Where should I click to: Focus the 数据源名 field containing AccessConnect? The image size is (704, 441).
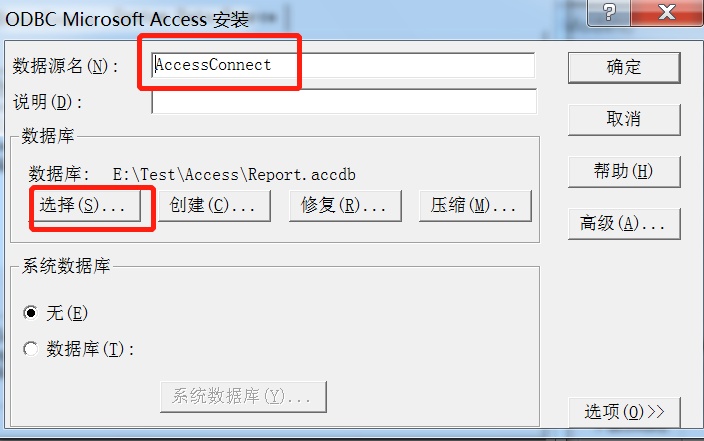(343, 65)
